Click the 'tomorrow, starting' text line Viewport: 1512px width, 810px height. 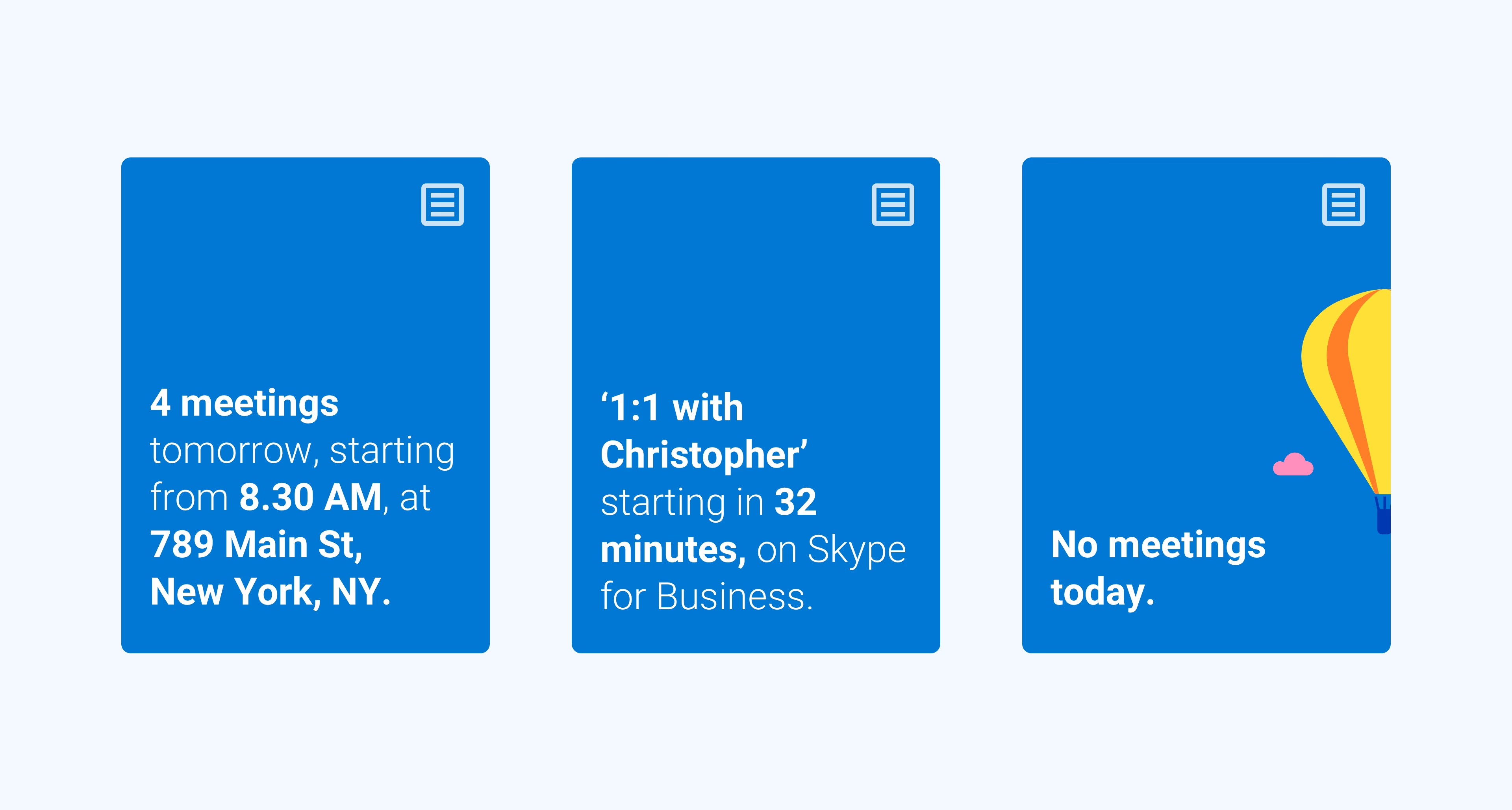pos(302,450)
